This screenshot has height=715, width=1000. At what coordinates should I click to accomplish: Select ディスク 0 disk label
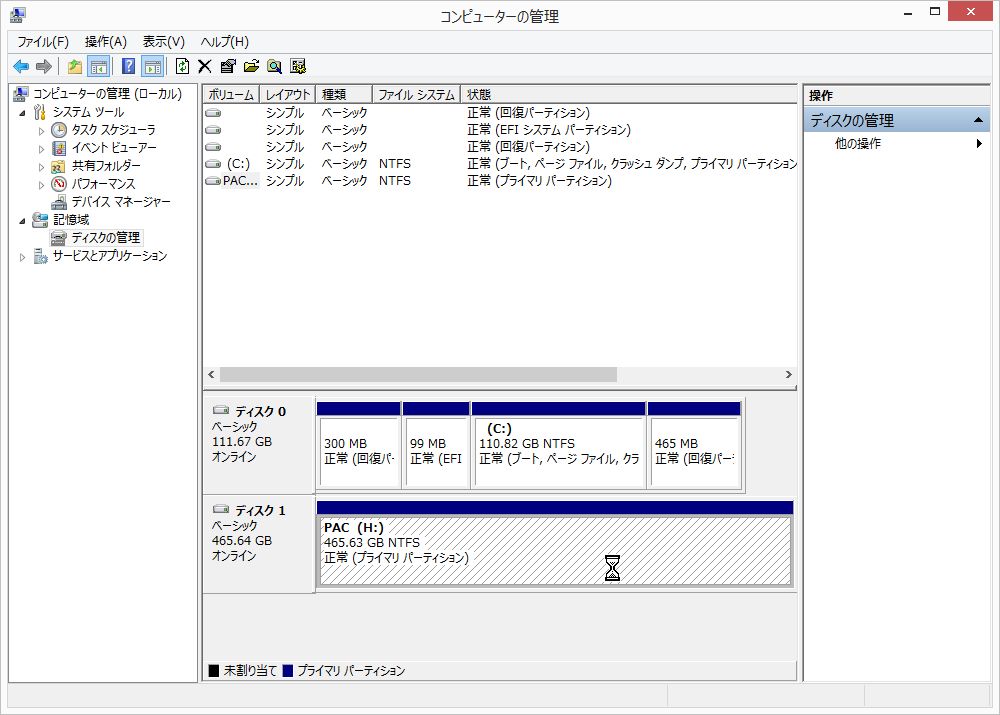(259, 411)
